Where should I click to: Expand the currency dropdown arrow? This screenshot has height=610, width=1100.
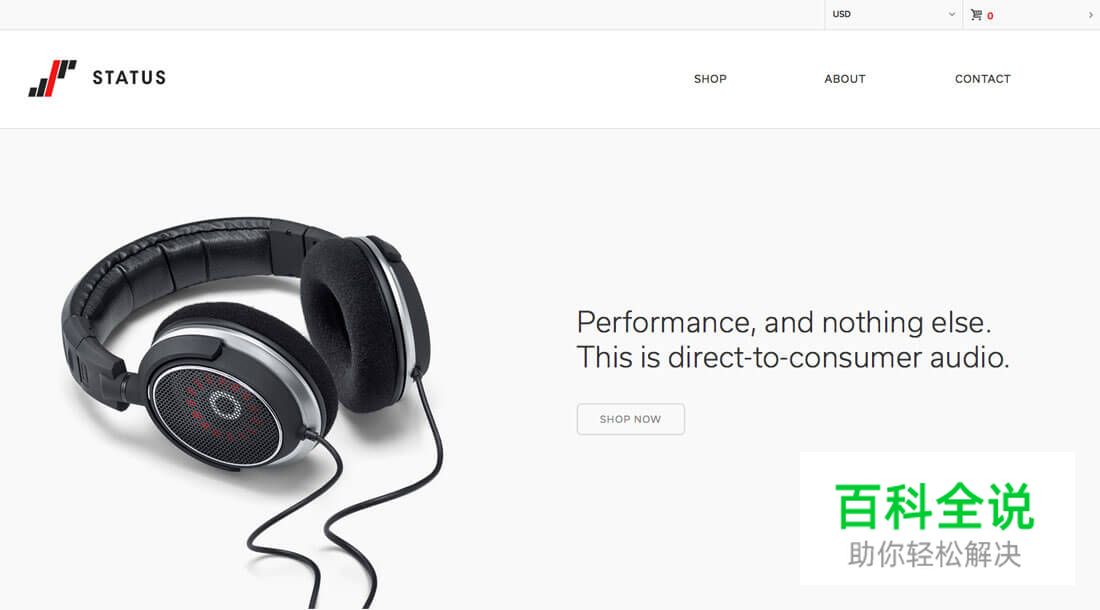[952, 14]
